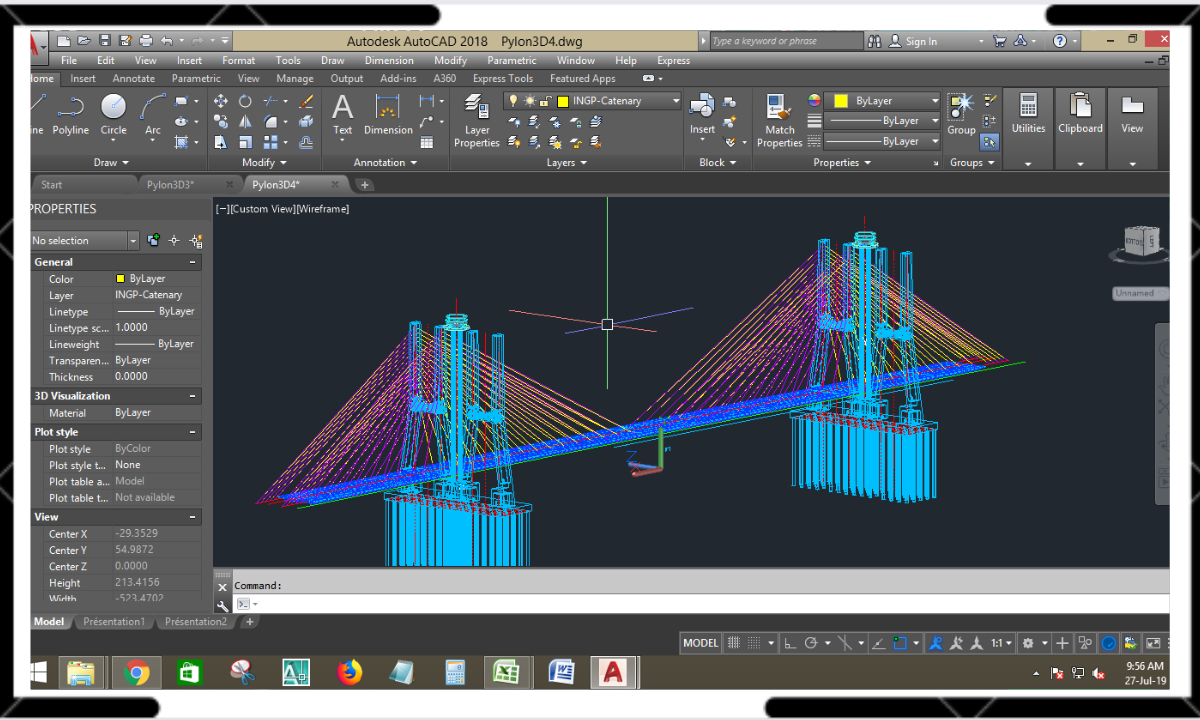
Task: Toggle grid display in the status bar
Action: (733, 643)
